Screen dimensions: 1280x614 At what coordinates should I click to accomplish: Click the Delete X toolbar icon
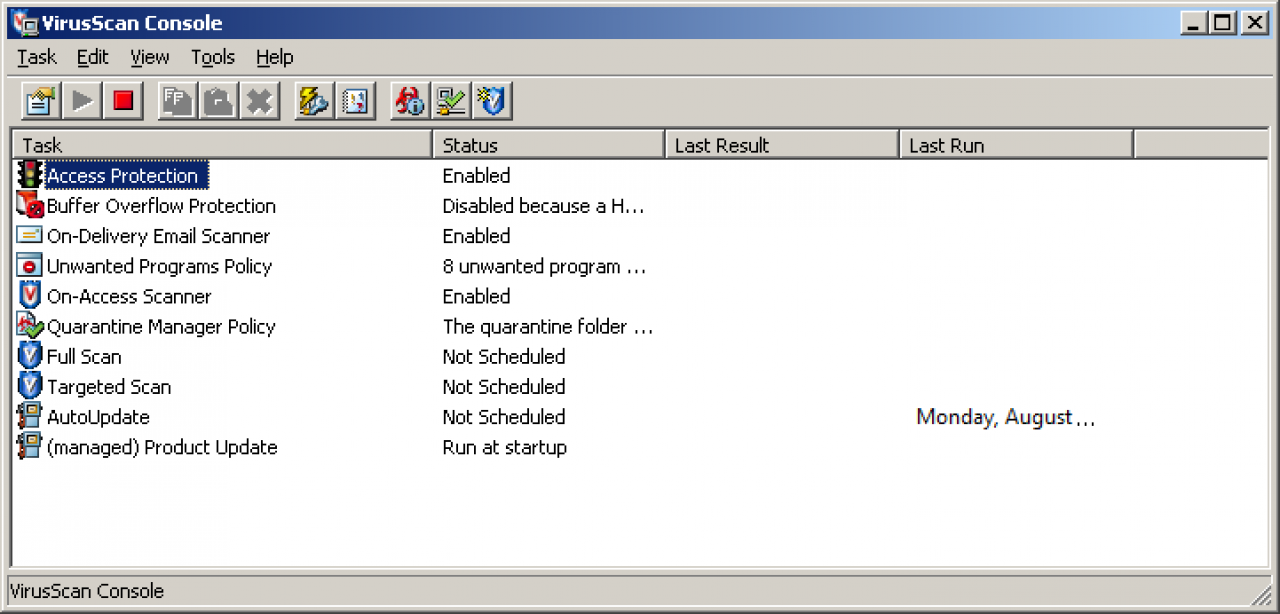tap(259, 101)
